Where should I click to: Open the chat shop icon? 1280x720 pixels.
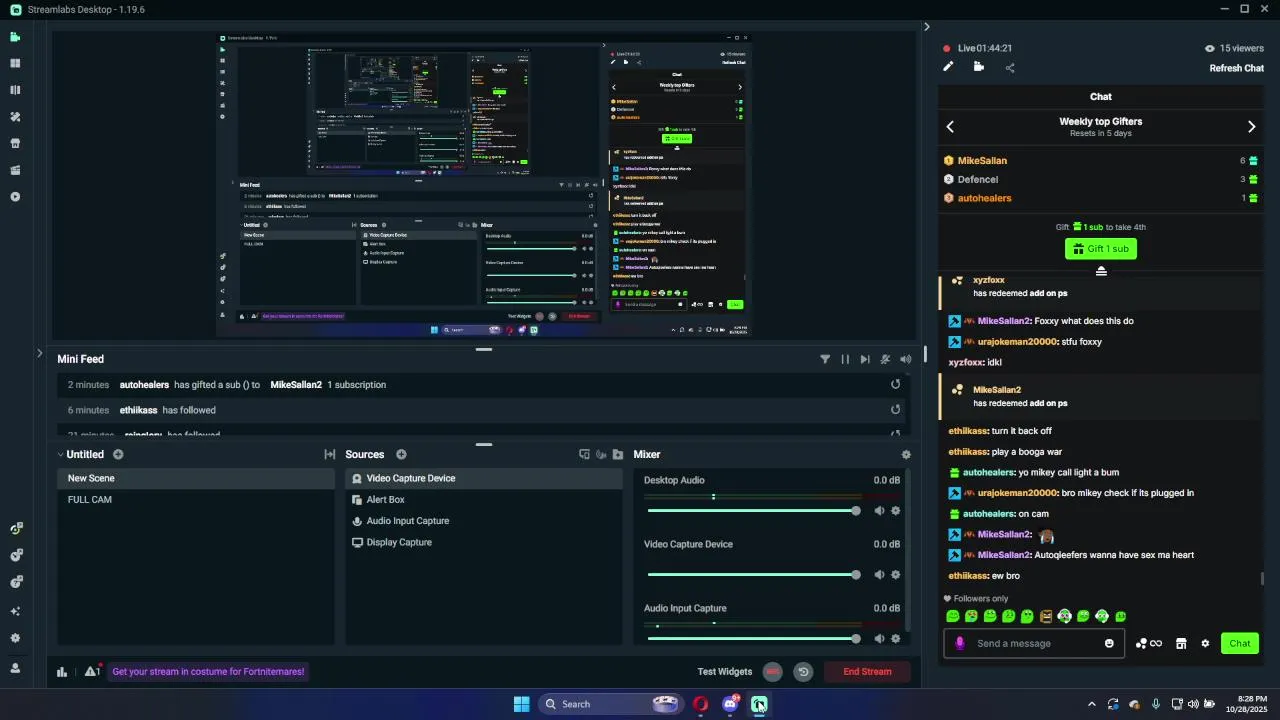coord(1181,643)
